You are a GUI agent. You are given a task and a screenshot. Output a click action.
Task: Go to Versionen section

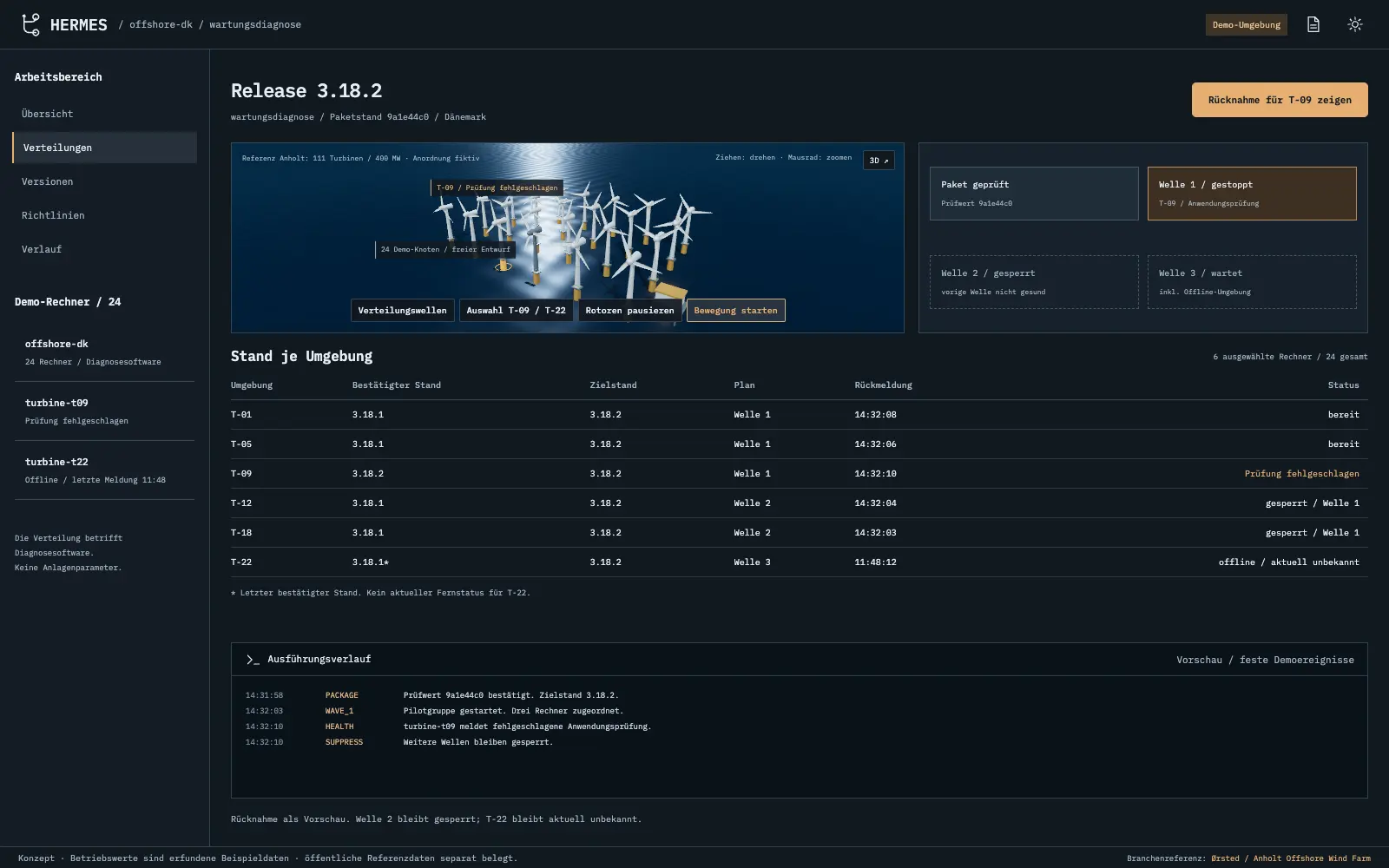click(104, 181)
